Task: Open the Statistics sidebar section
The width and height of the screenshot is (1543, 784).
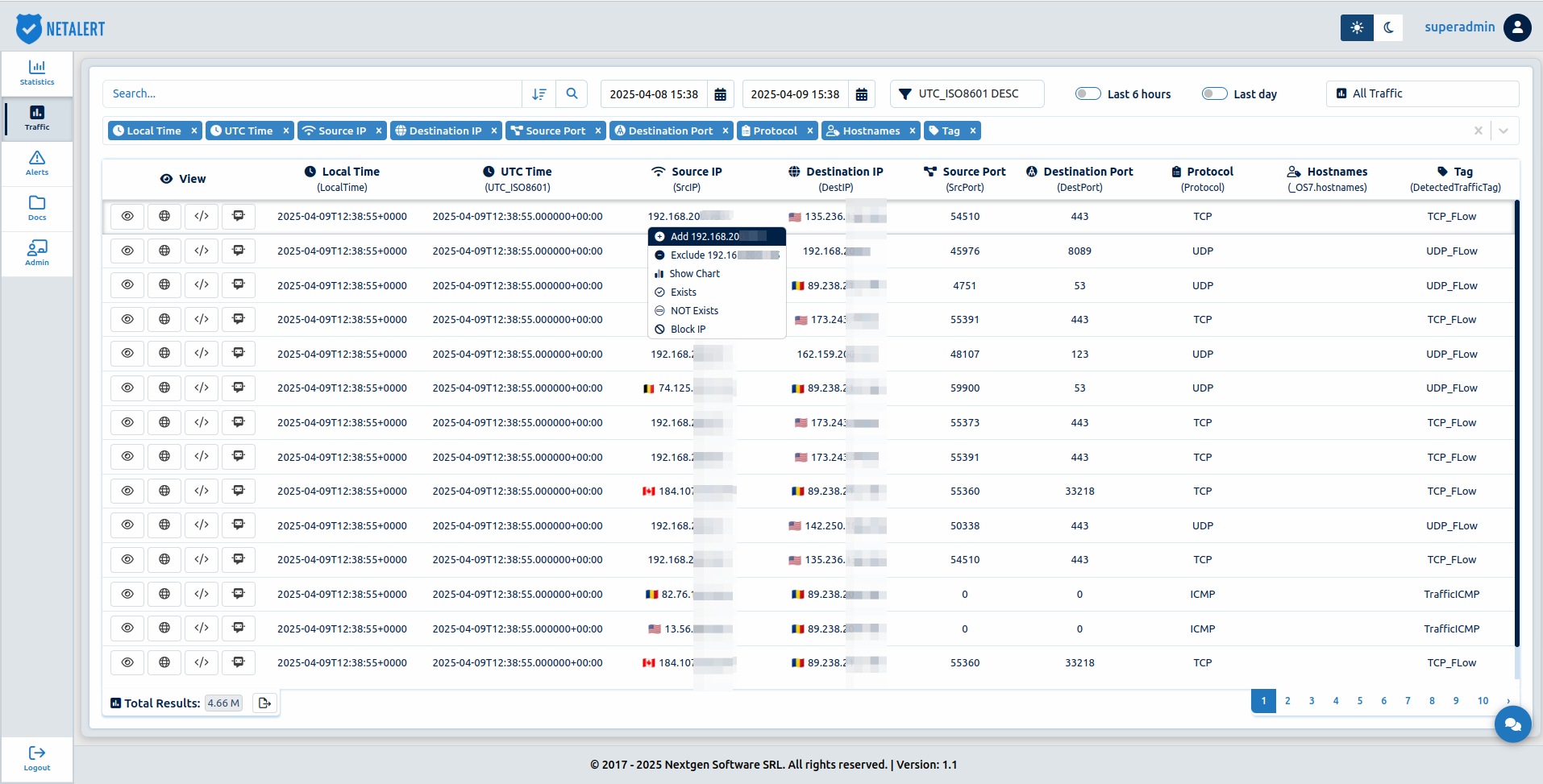Action: tap(37, 73)
